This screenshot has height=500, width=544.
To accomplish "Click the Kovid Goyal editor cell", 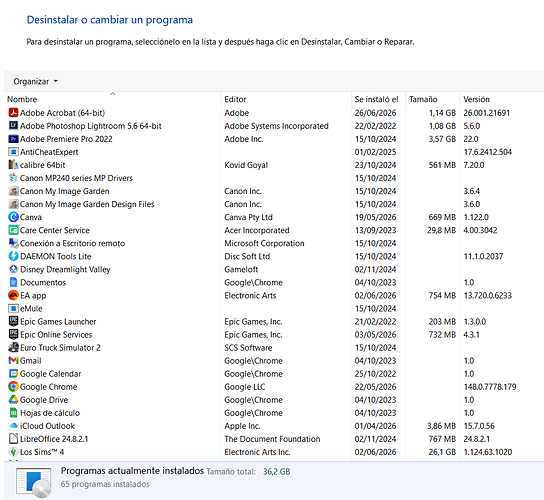I will pyautogui.click(x=246, y=165).
